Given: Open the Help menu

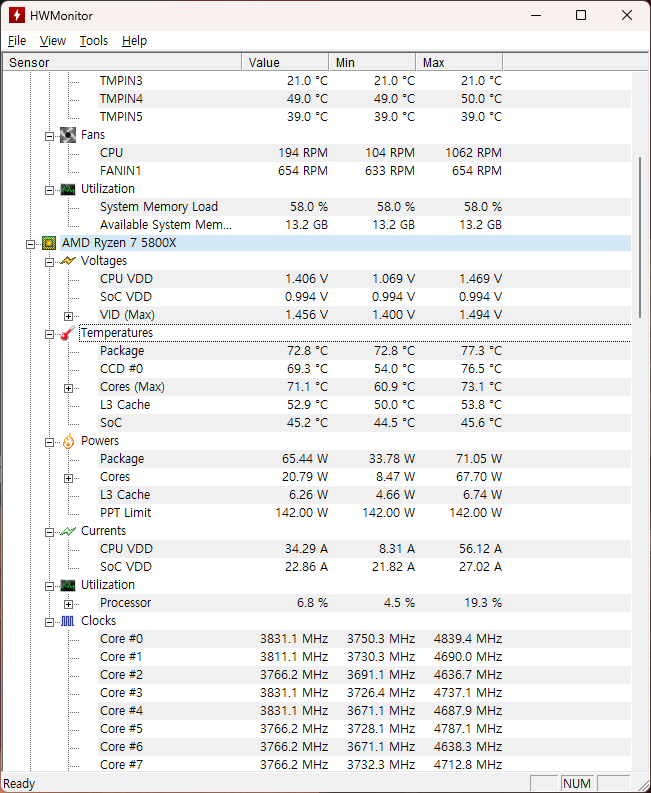Looking at the screenshot, I should [135, 40].
